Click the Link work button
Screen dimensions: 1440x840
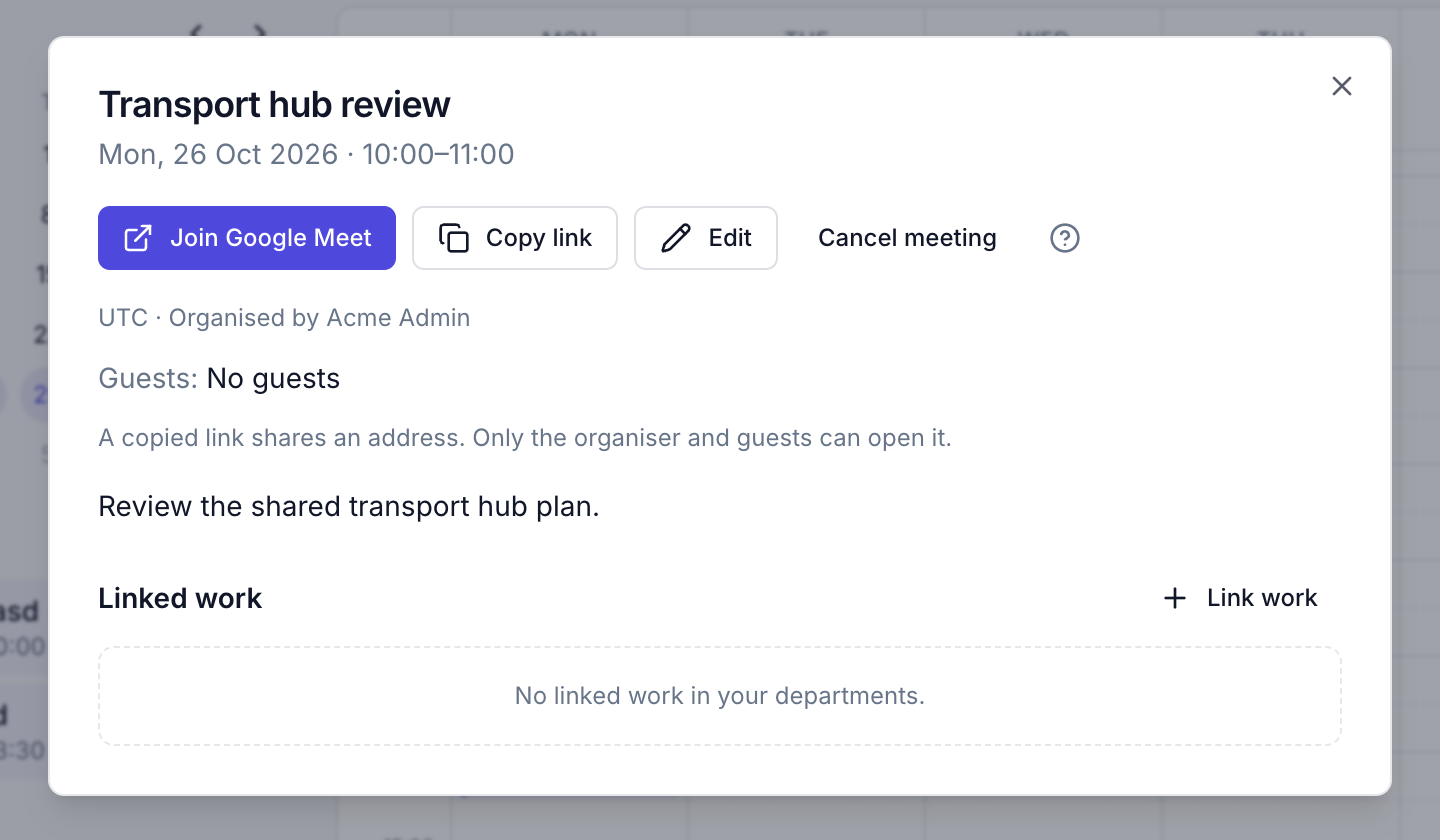point(1240,598)
